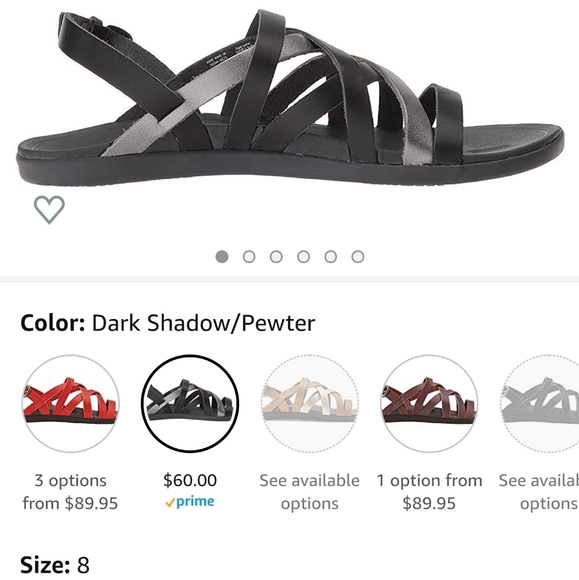This screenshot has height=580, width=579.
Task: Tap the Size: 8 label
Action: click(55, 565)
